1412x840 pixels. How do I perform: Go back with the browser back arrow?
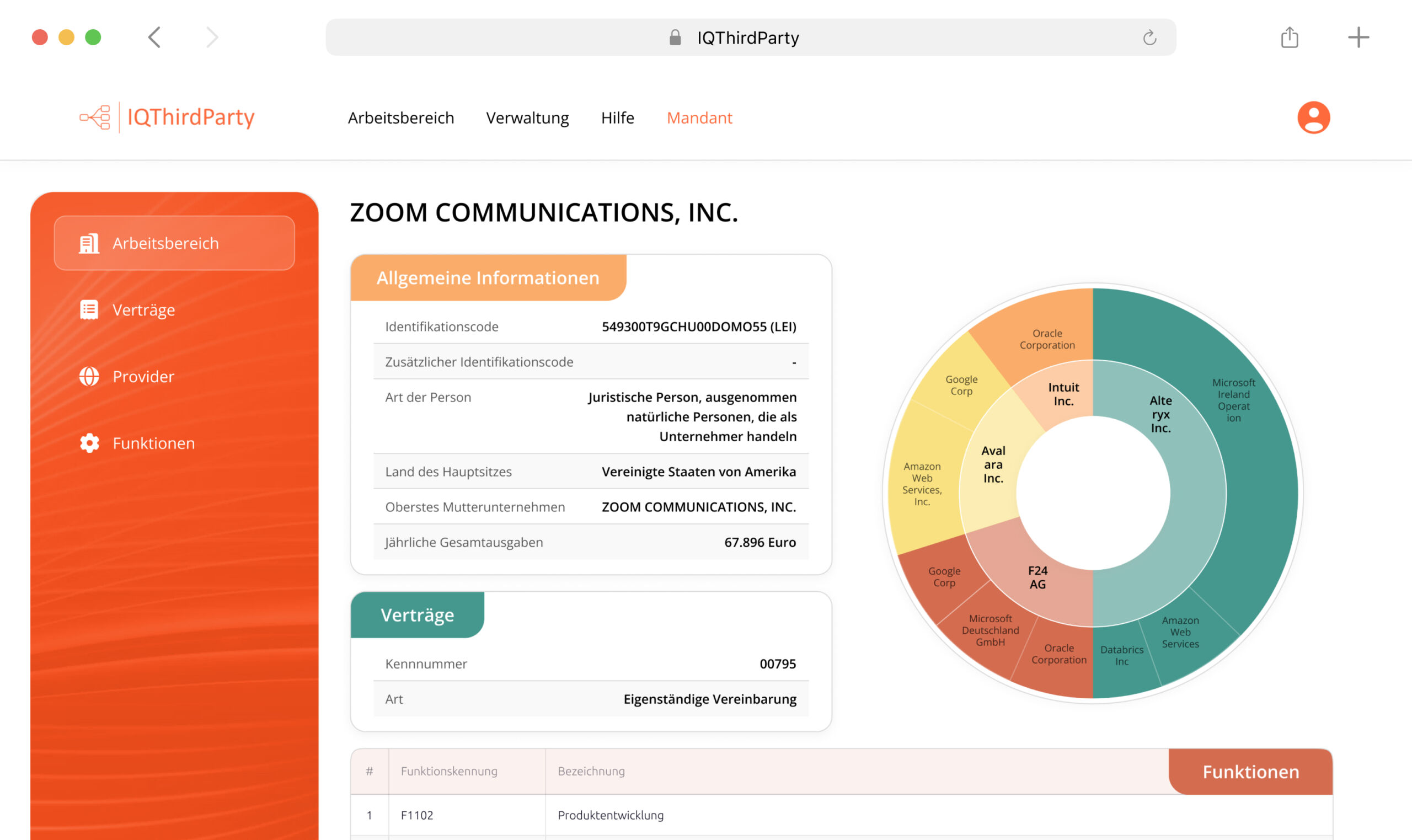[x=154, y=38]
